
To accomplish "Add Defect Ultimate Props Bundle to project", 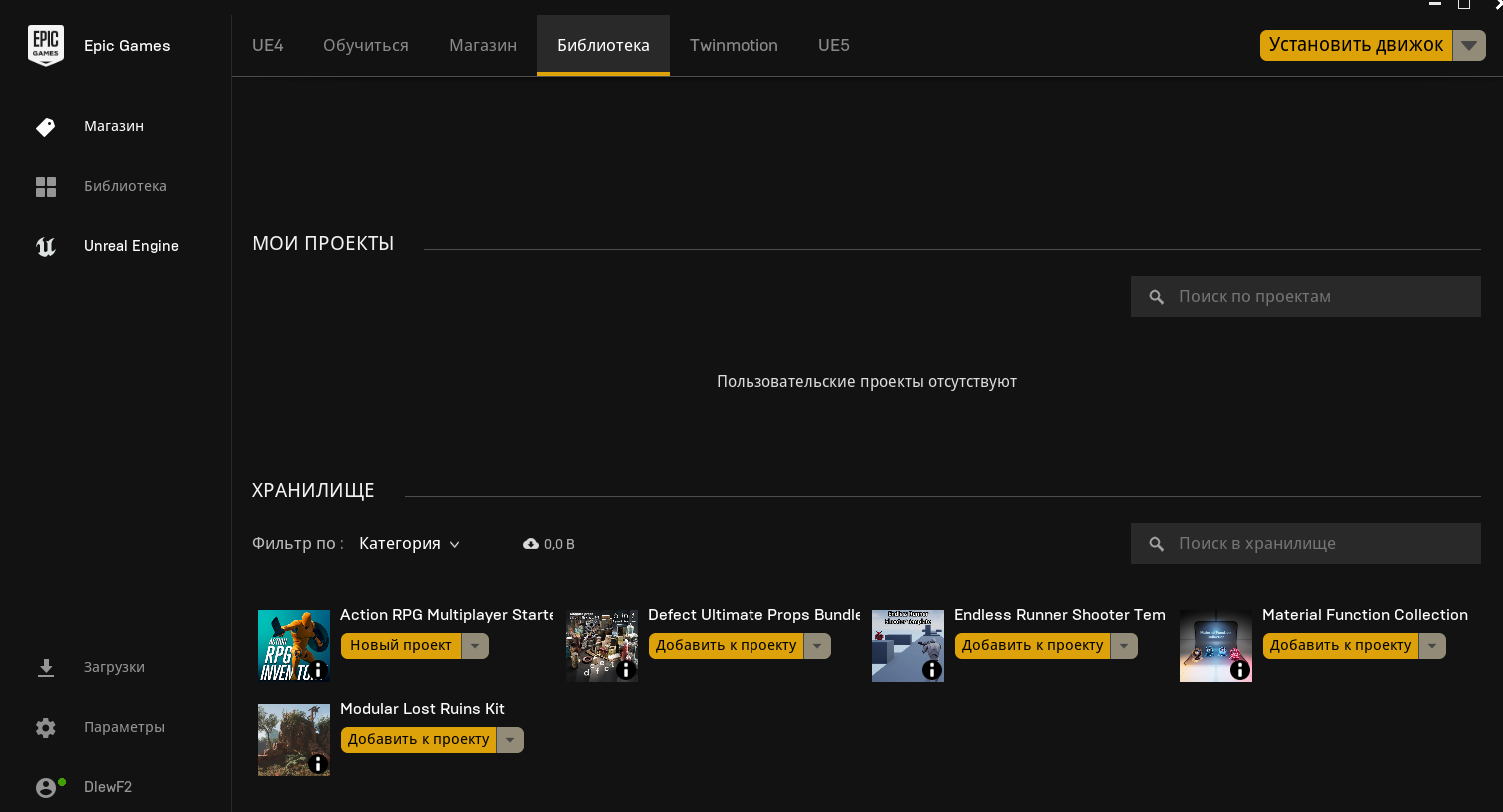I will pos(727,646).
